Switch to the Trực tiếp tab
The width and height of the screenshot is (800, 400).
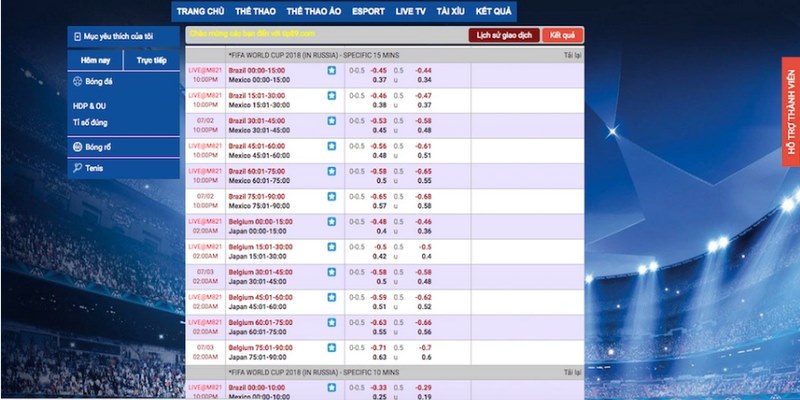point(152,60)
